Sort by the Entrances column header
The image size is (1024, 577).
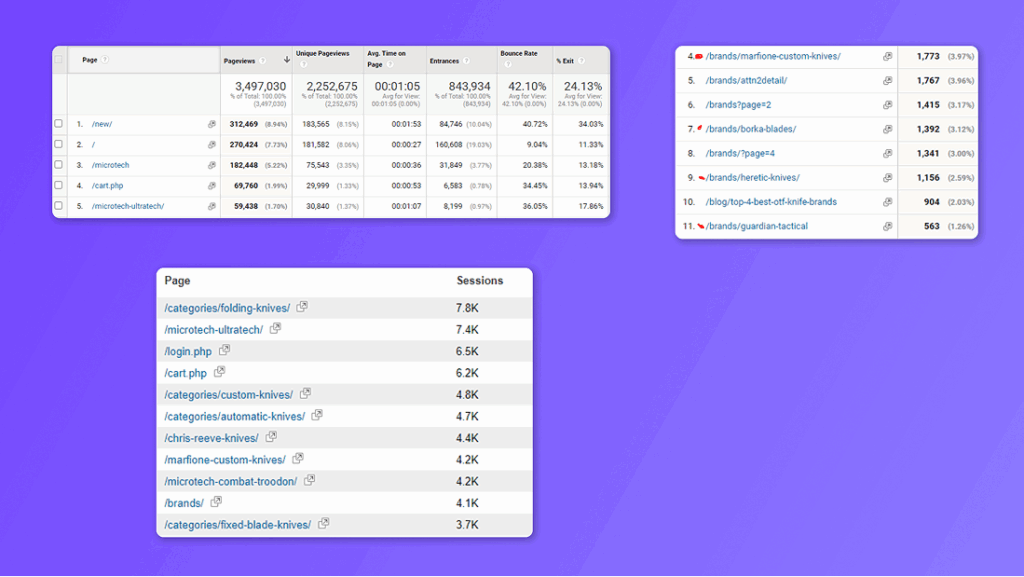pos(444,61)
